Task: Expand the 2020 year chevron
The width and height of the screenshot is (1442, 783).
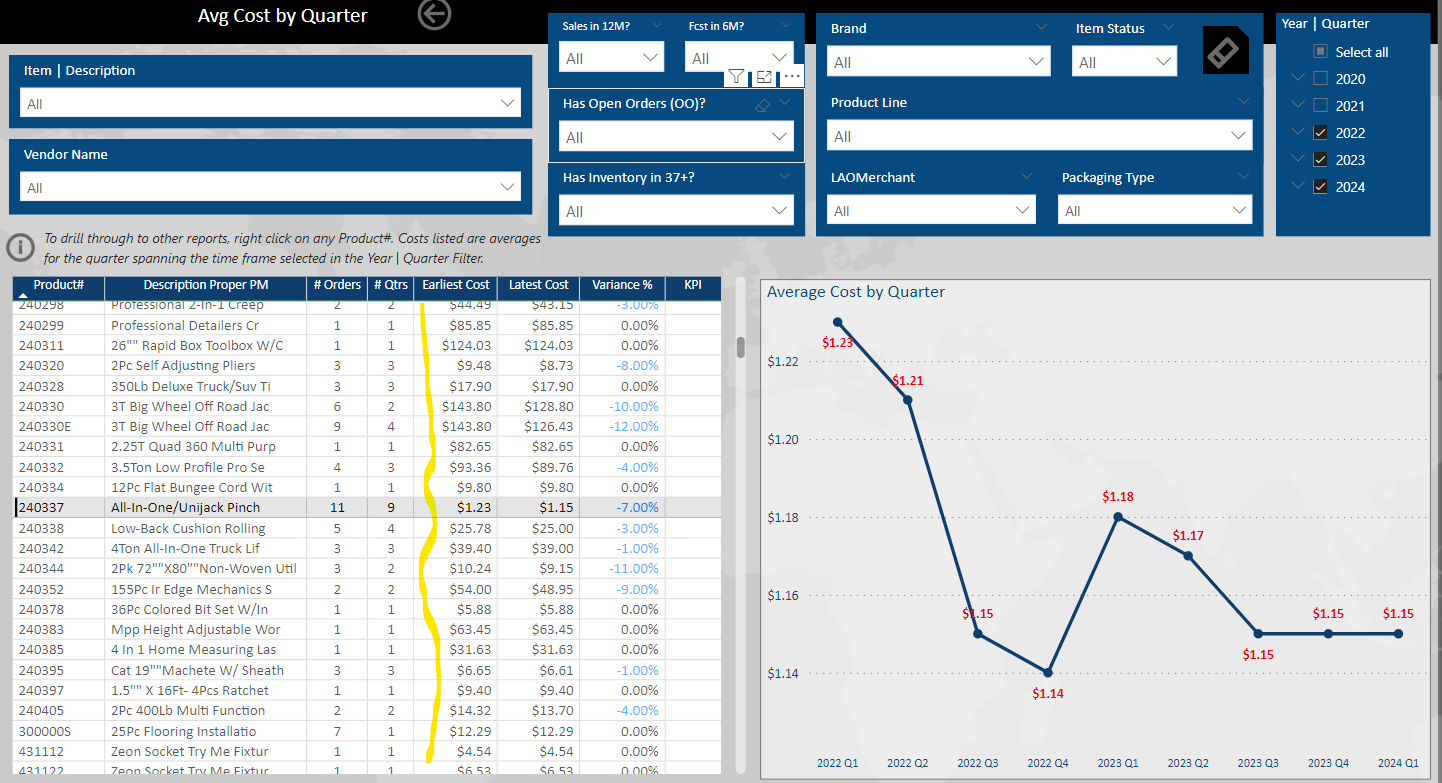Action: click(1298, 78)
